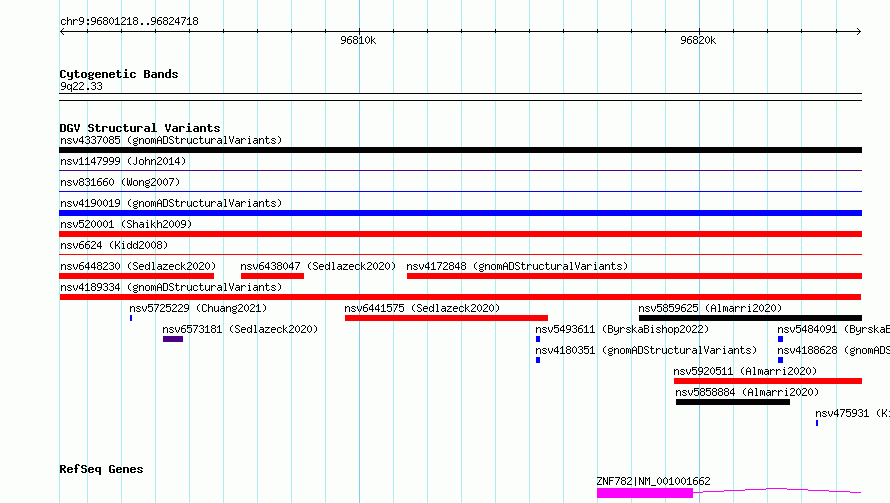Open variant nsv6438047 (Sedlazeck2020) label
Image resolution: width=890 pixels, height=503 pixels.
(318, 266)
